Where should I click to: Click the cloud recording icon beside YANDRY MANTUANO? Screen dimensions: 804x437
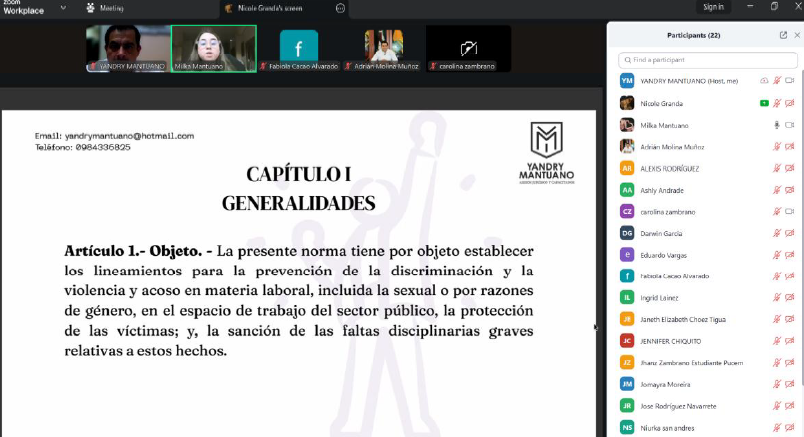[764, 80]
